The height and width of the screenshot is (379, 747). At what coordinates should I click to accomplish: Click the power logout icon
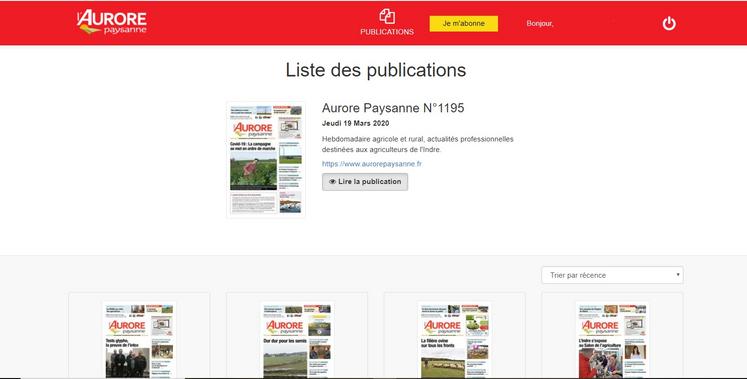(x=669, y=23)
